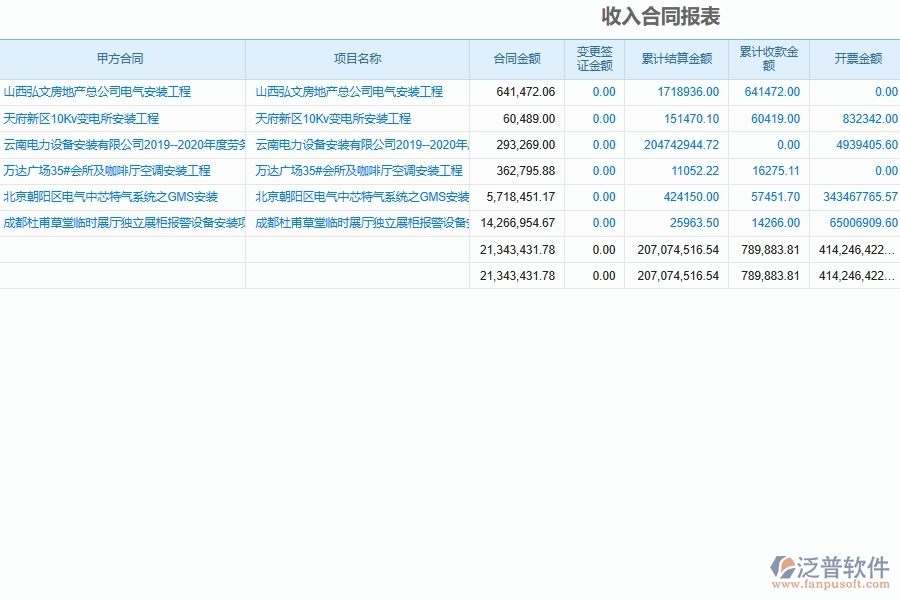Click collection amount link 641472.00
Image resolution: width=900 pixels, height=600 pixels.
[772, 92]
